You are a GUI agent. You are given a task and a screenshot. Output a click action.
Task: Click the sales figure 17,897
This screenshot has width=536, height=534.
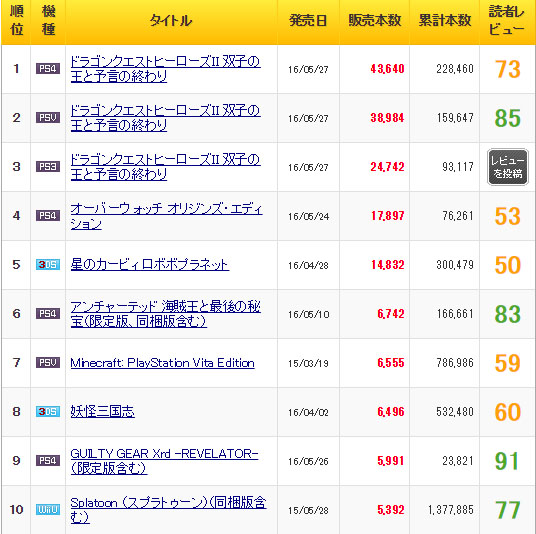388,216
